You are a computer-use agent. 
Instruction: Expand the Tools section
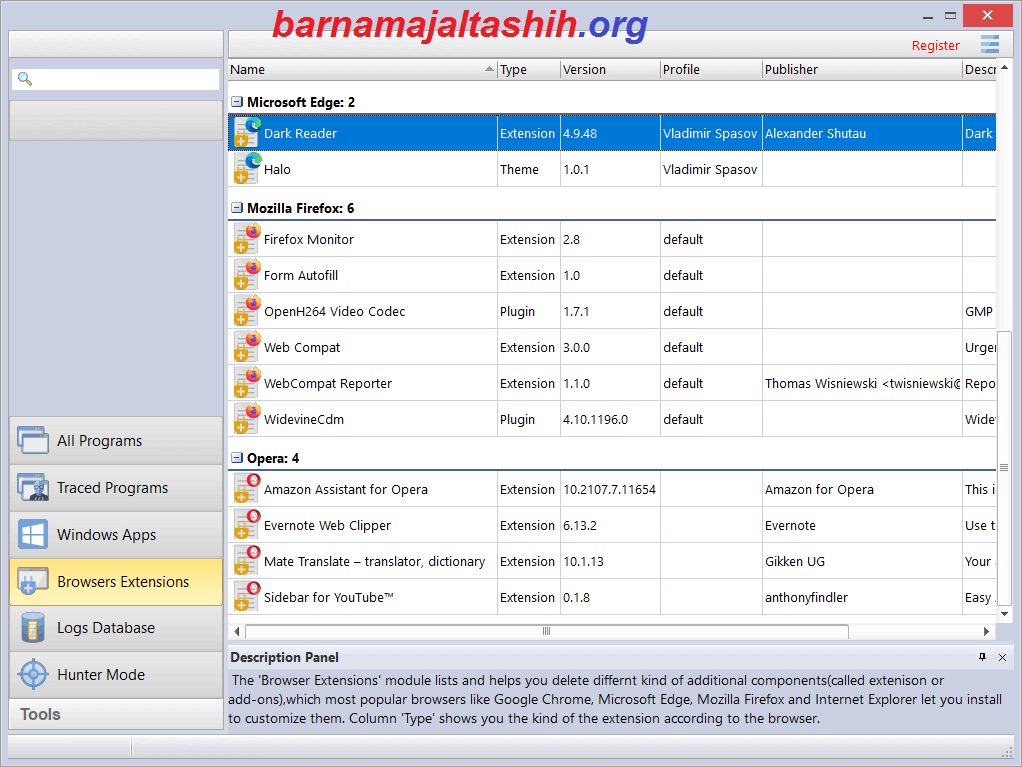click(116, 714)
